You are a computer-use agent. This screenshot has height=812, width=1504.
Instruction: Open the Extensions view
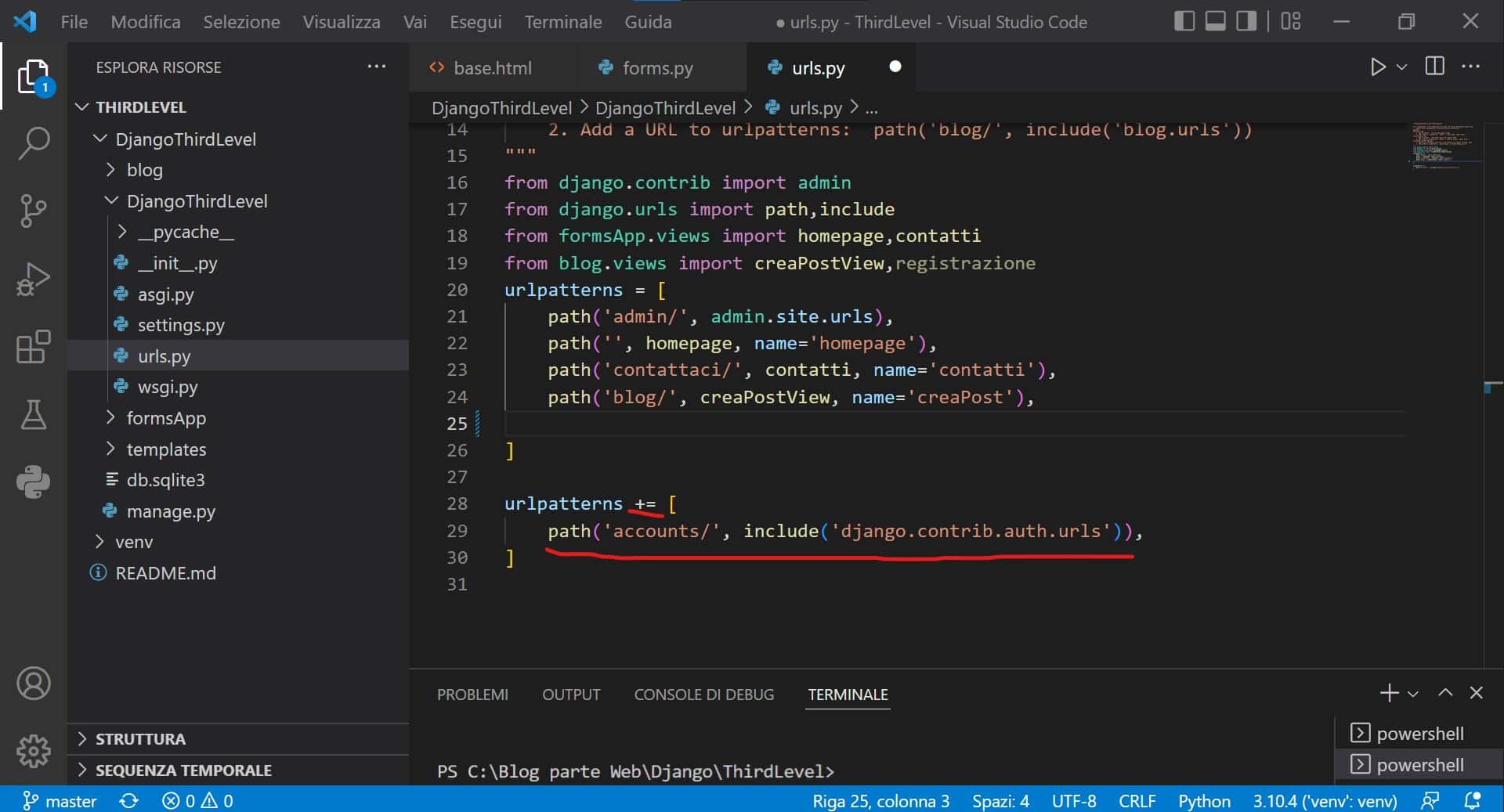(33, 346)
